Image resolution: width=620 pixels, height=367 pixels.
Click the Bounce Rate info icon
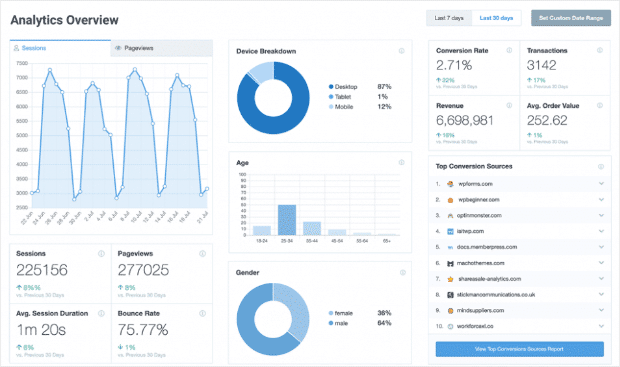pyautogui.click(x=202, y=313)
